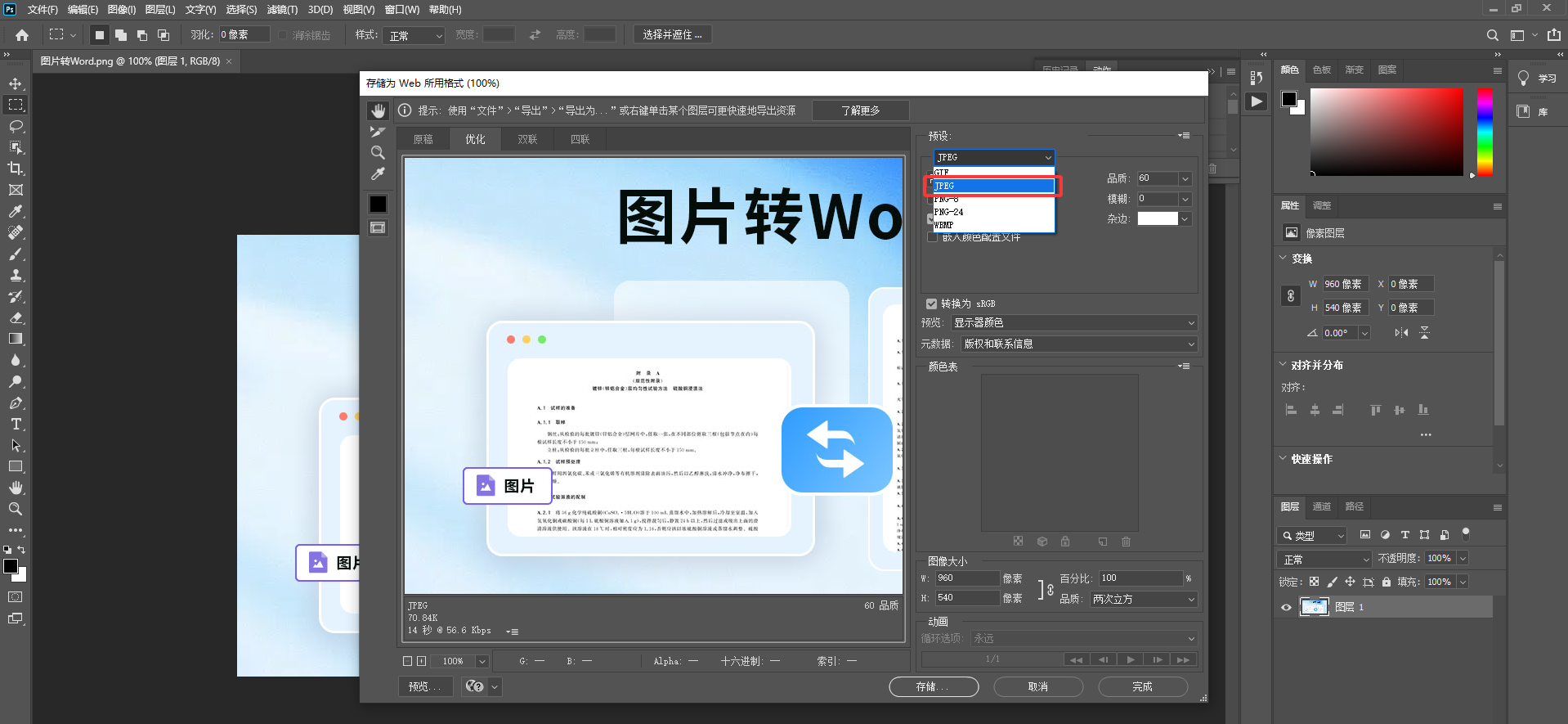
Task: Toggle lock transparent pixels in Layers panel
Action: click(x=1314, y=582)
